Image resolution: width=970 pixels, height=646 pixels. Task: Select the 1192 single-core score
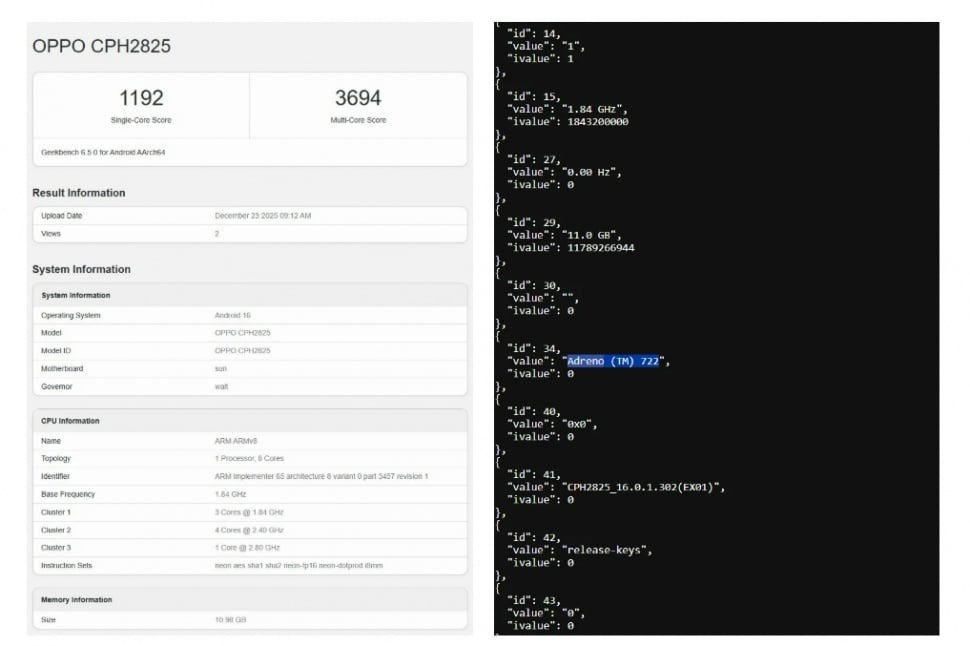coord(141,98)
